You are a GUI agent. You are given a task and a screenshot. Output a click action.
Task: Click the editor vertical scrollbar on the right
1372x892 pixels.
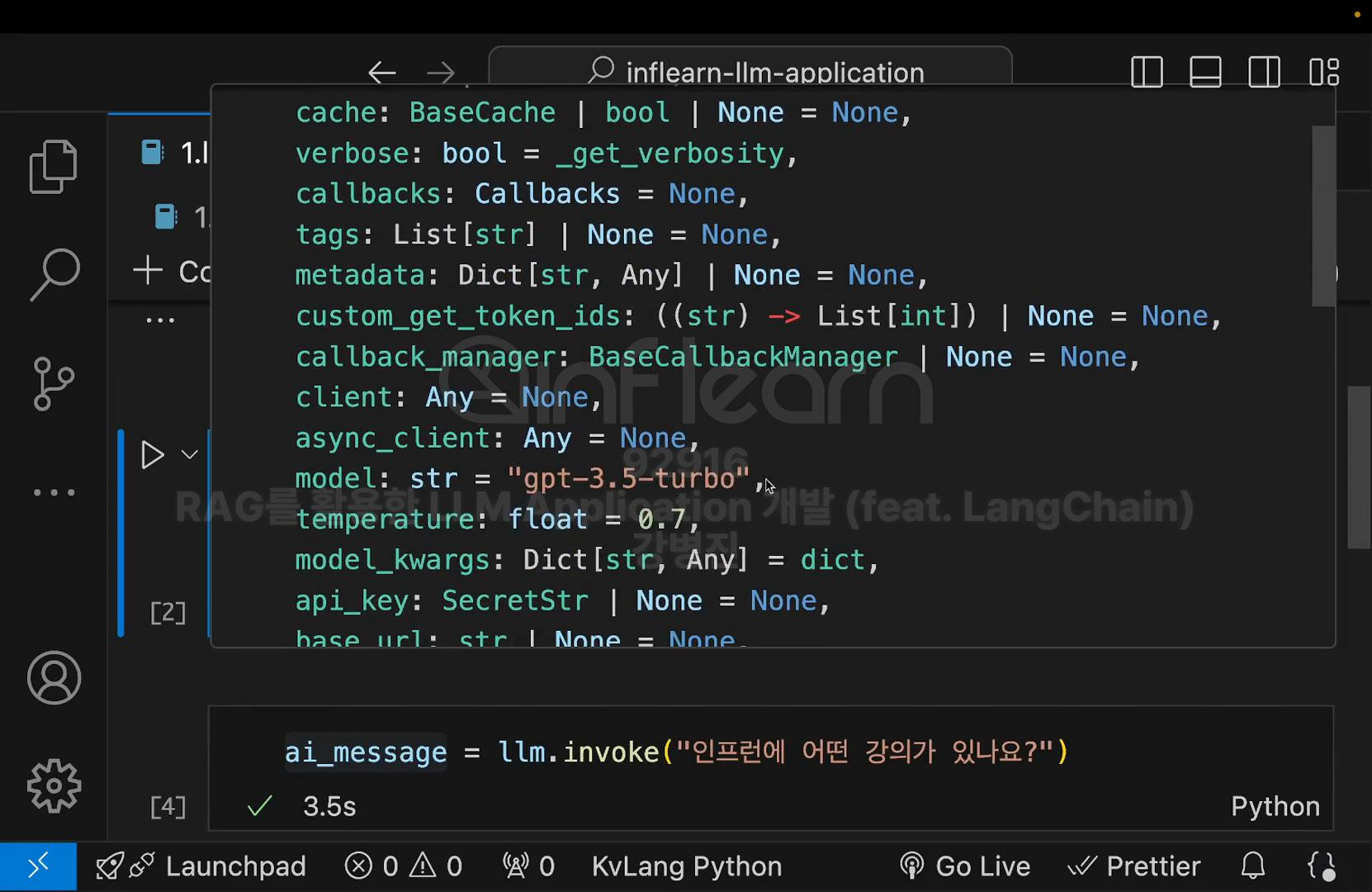click(x=1360, y=467)
